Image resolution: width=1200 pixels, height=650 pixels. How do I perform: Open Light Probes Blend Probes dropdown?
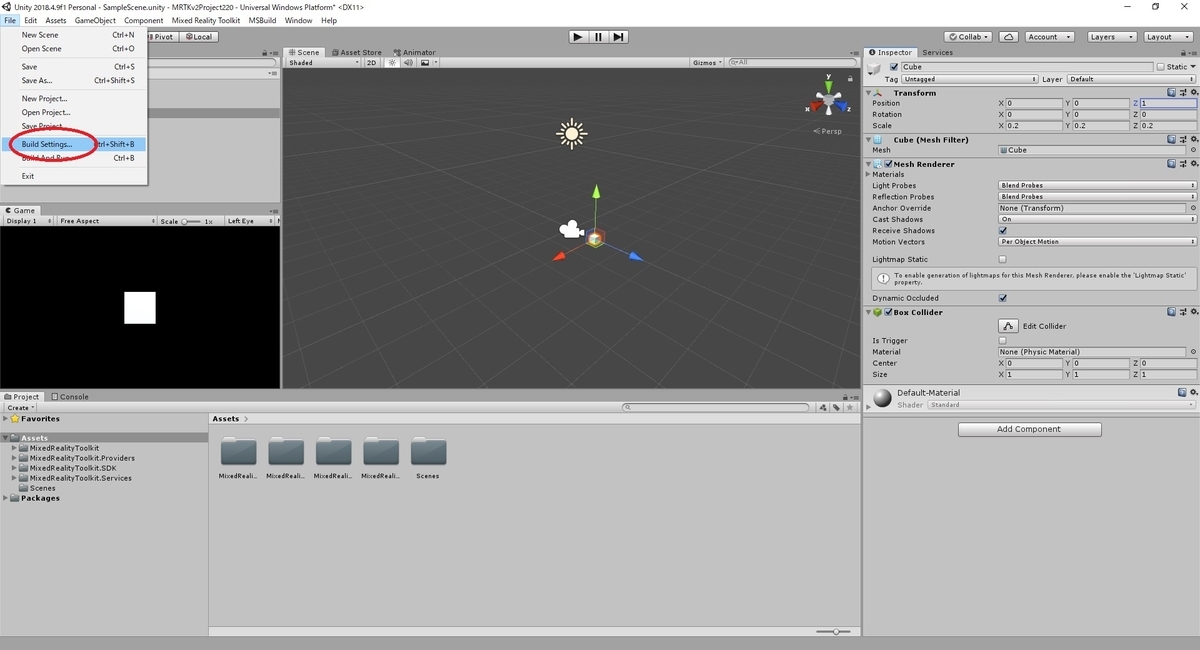[x=1098, y=186]
